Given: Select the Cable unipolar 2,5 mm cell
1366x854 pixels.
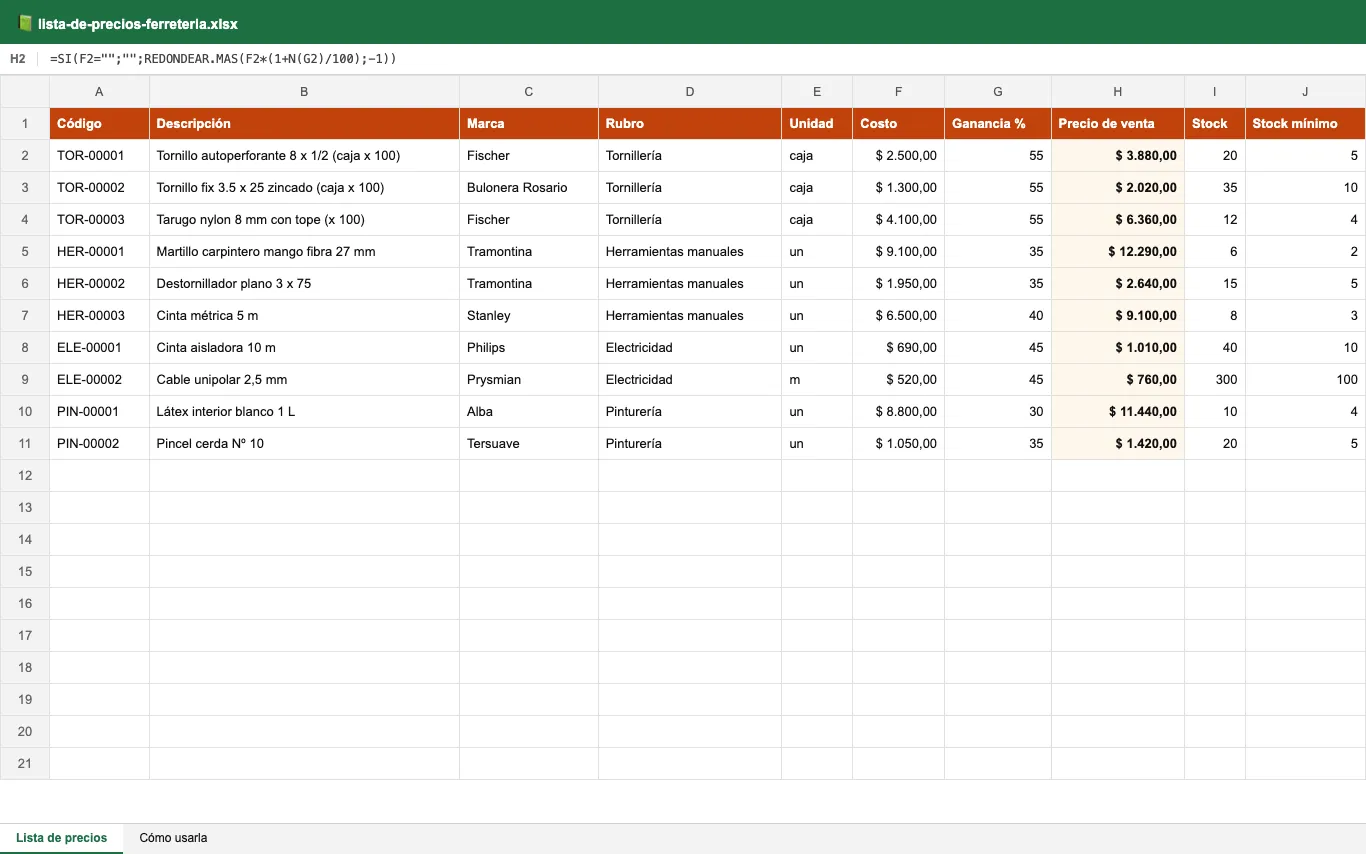Looking at the screenshot, I should (304, 380).
